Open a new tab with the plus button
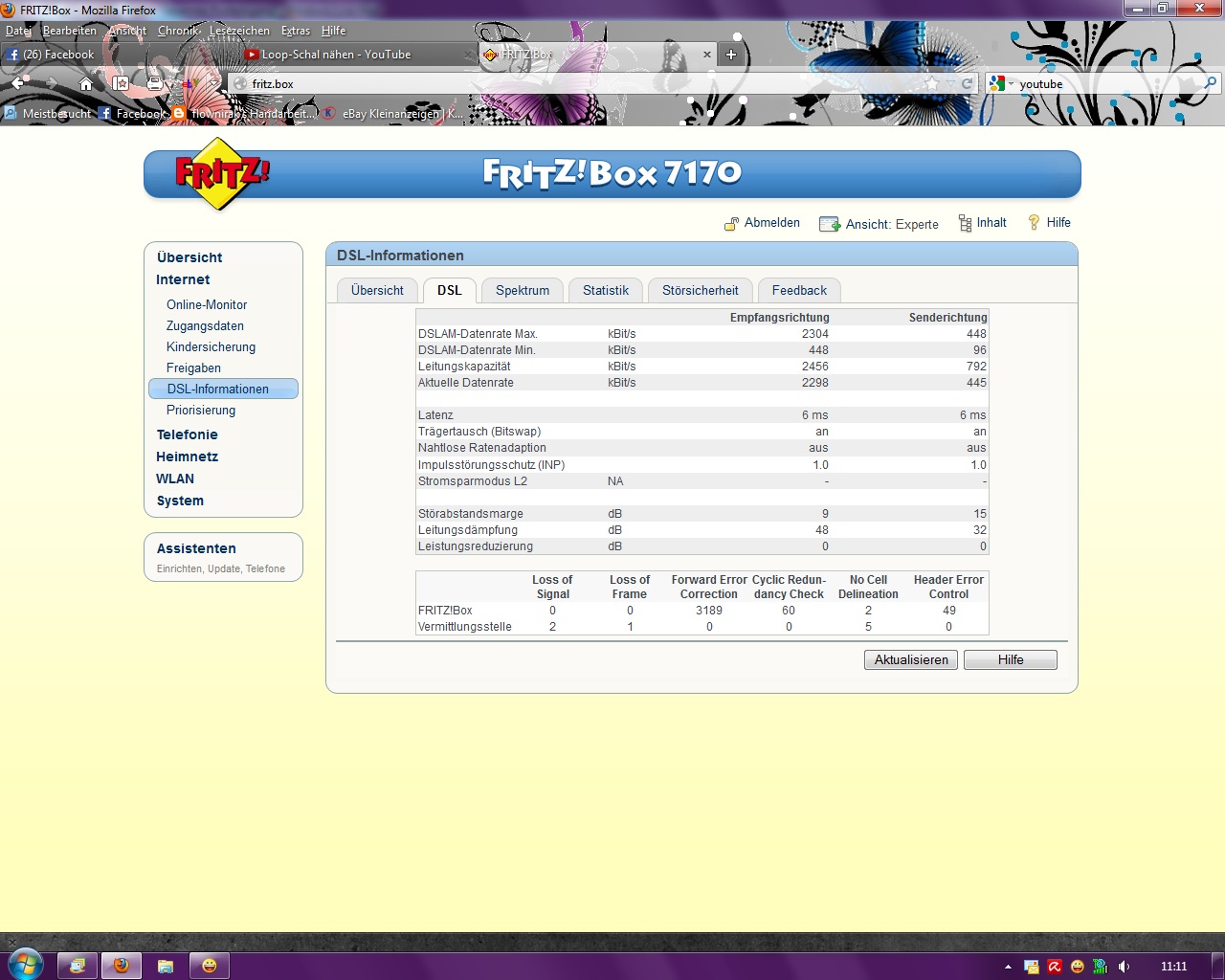 [731, 55]
